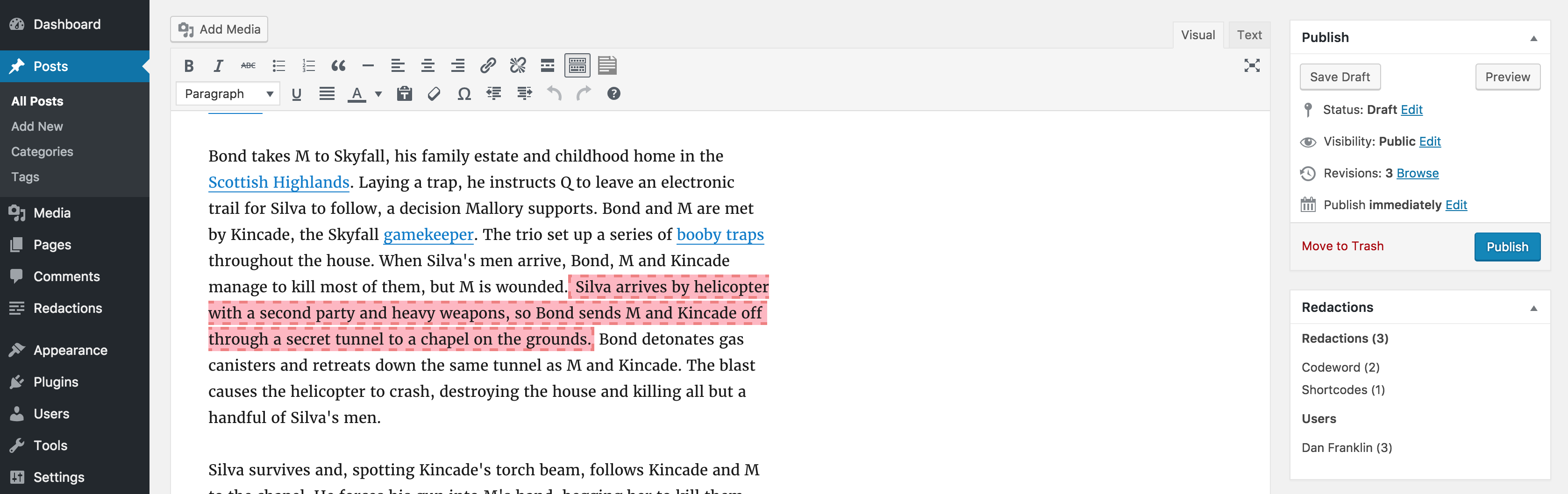Image resolution: width=1568 pixels, height=494 pixels.
Task: Open Dashboard in the sidebar
Action: [74, 24]
